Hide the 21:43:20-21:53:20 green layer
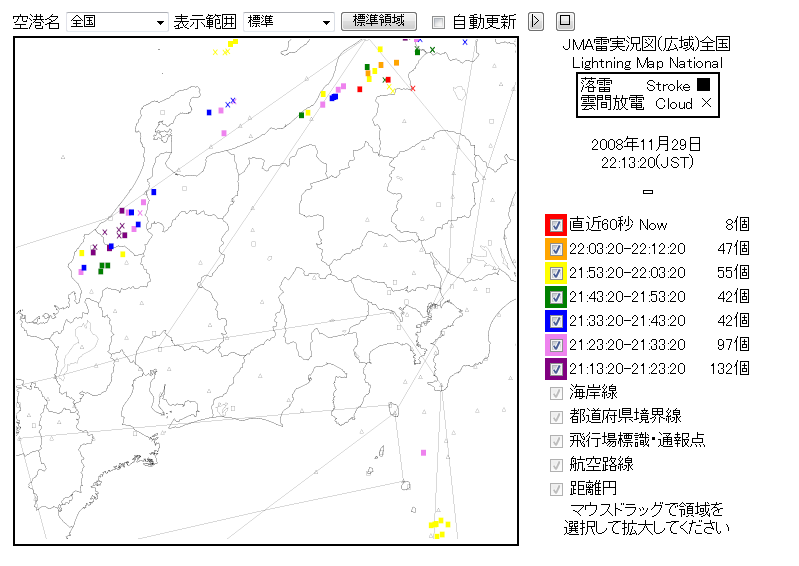This screenshot has height=566, width=799. (556, 297)
